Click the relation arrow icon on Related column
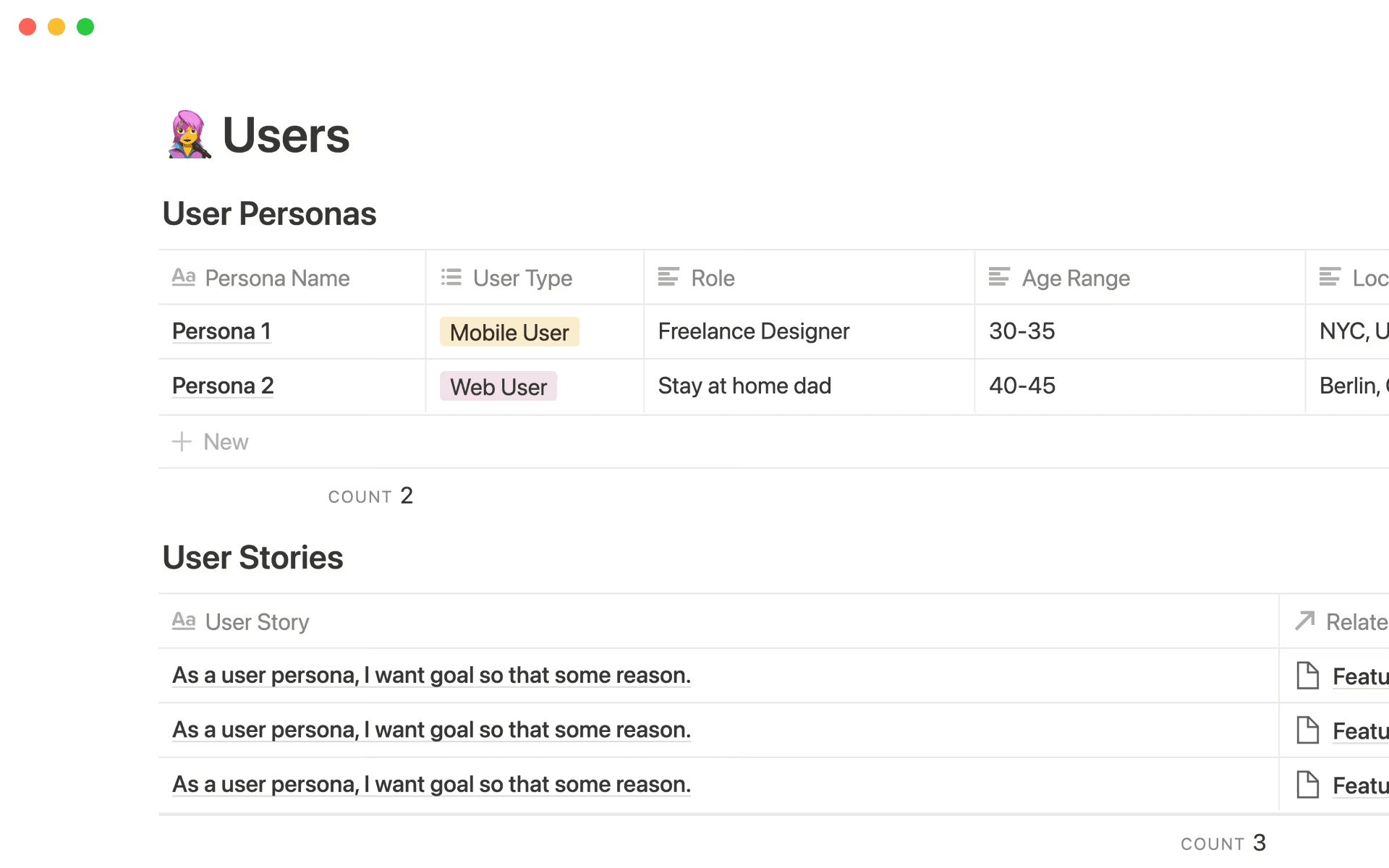The image size is (1389, 868). [1304, 621]
